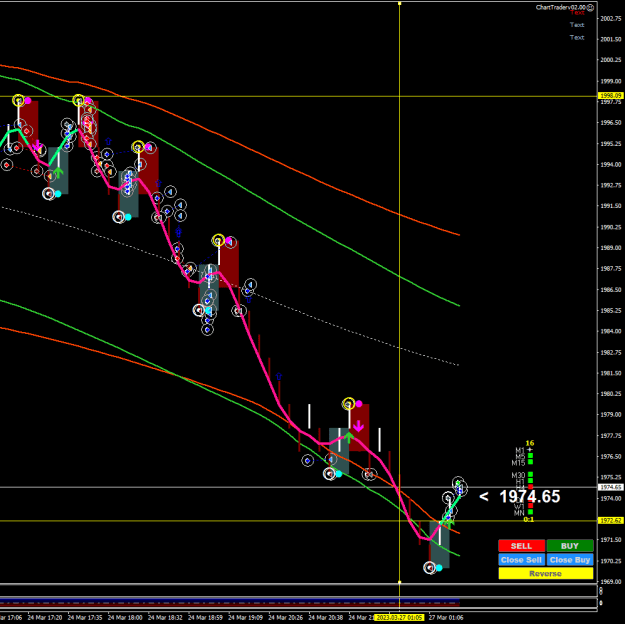Viewport: 625px width, 624px height.
Task: Click the magenta dot next to the 1979.50 yellow circle
Action: click(359, 404)
